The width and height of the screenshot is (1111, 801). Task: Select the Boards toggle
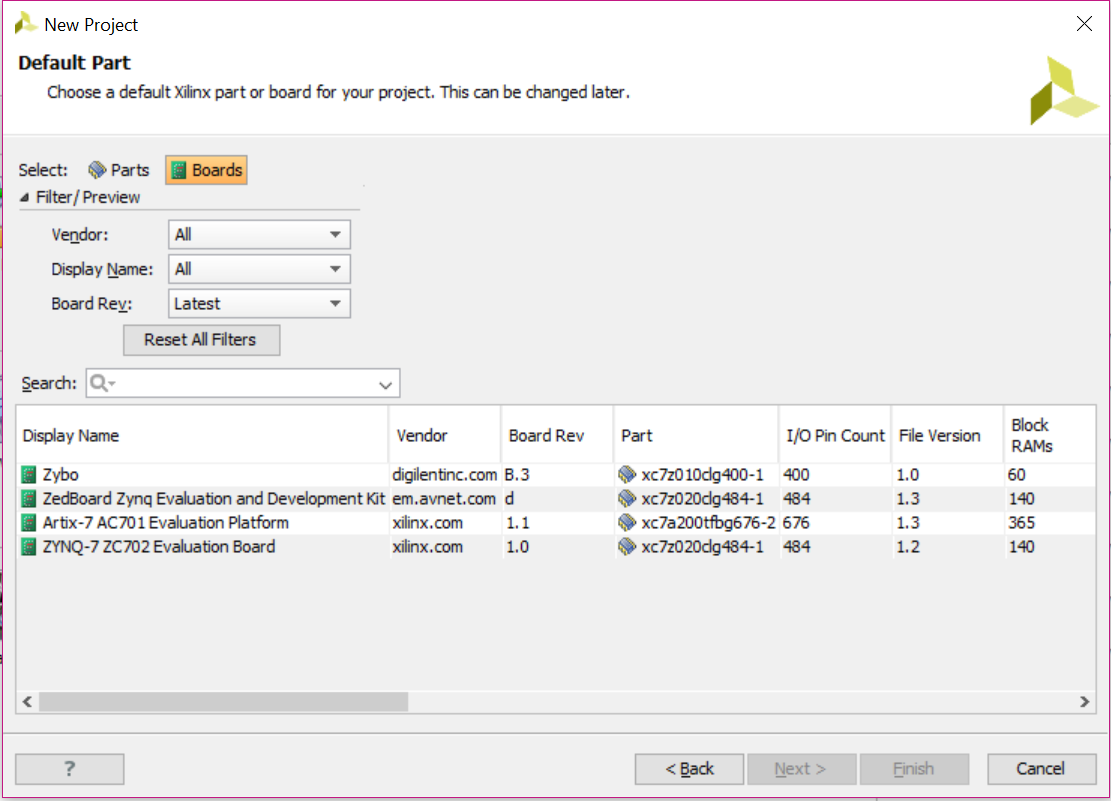[x=206, y=170]
